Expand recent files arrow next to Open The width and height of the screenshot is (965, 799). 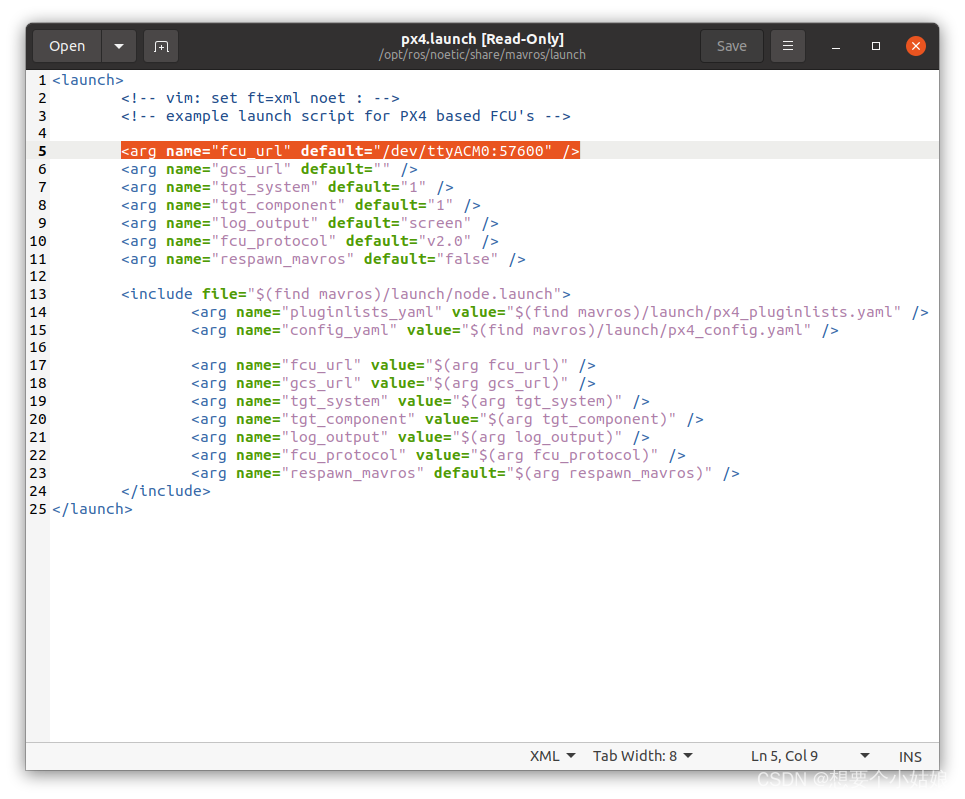click(119, 46)
